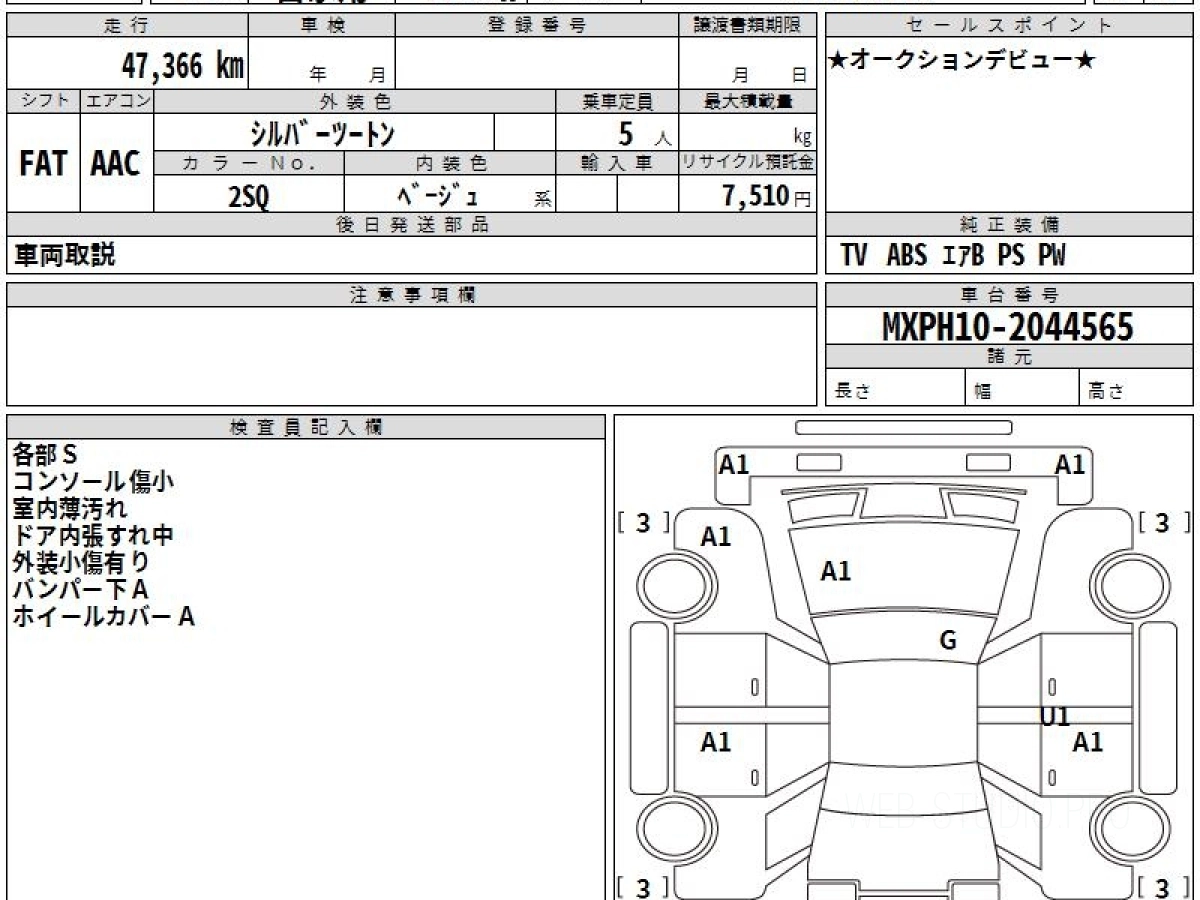Screen dimensions: 1200x900
Task: Click the 輸入車 header
Action: tap(617, 163)
